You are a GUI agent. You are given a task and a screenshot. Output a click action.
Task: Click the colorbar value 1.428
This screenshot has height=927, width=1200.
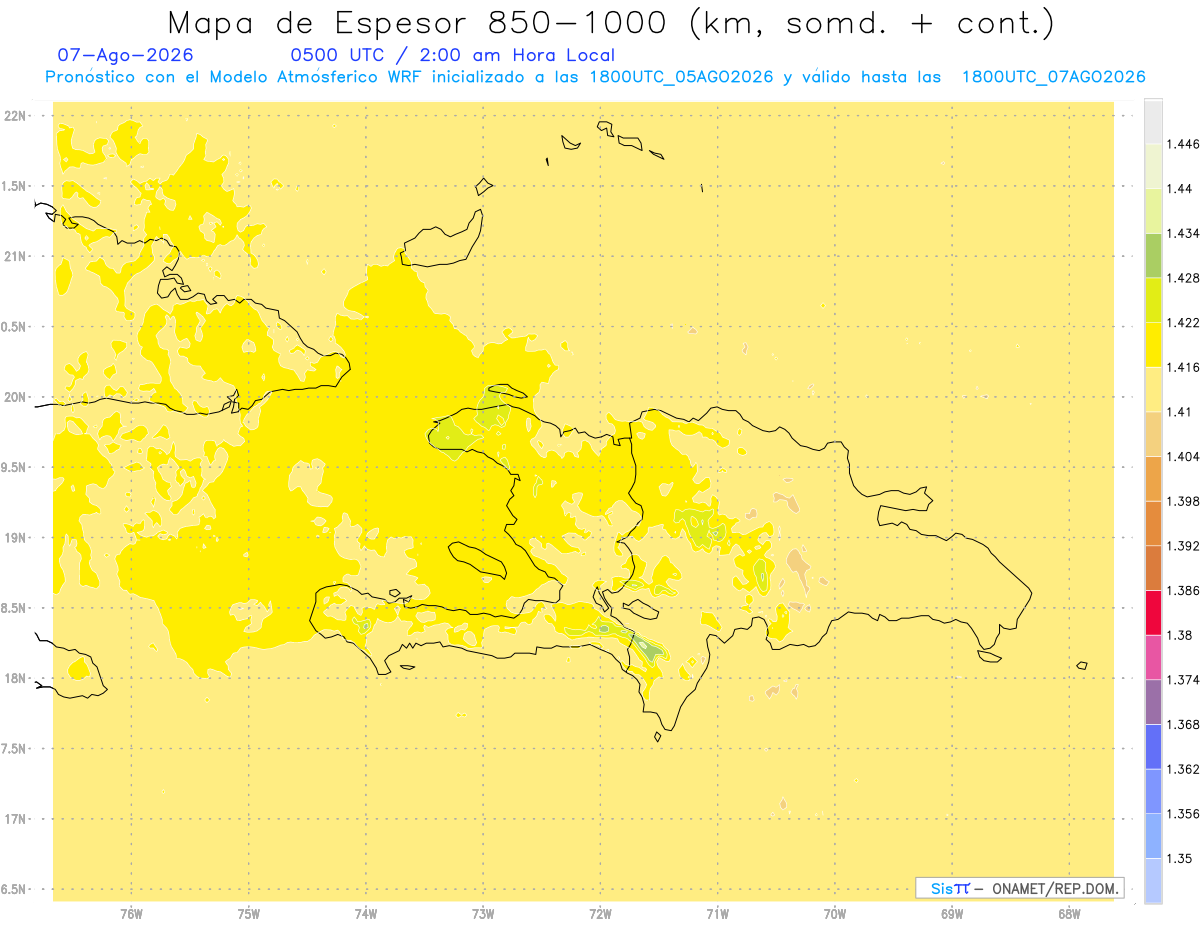pyautogui.click(x=1185, y=278)
